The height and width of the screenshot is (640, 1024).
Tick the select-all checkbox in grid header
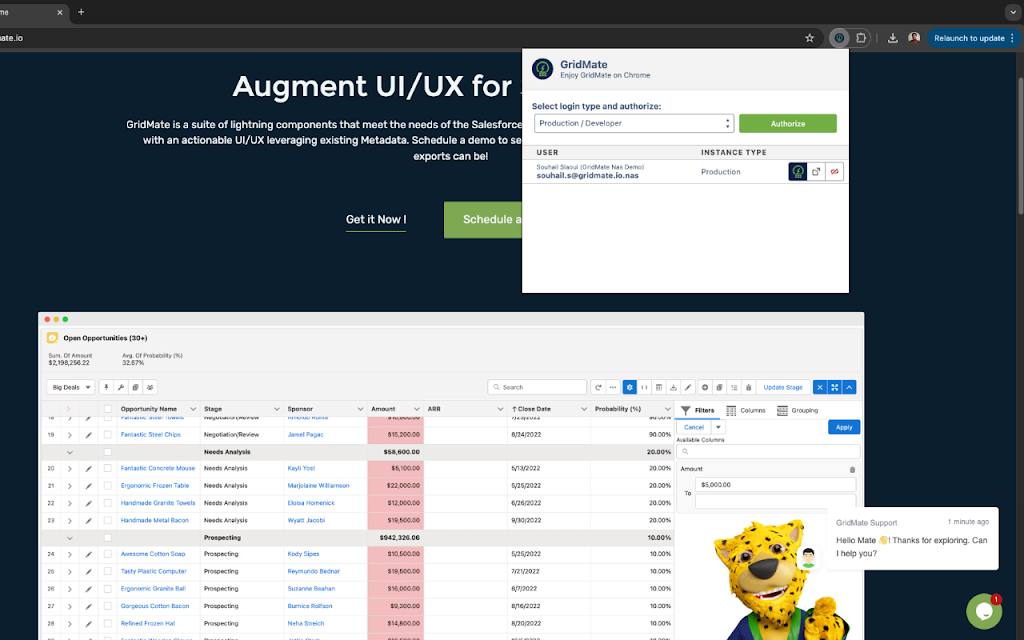[x=108, y=409]
